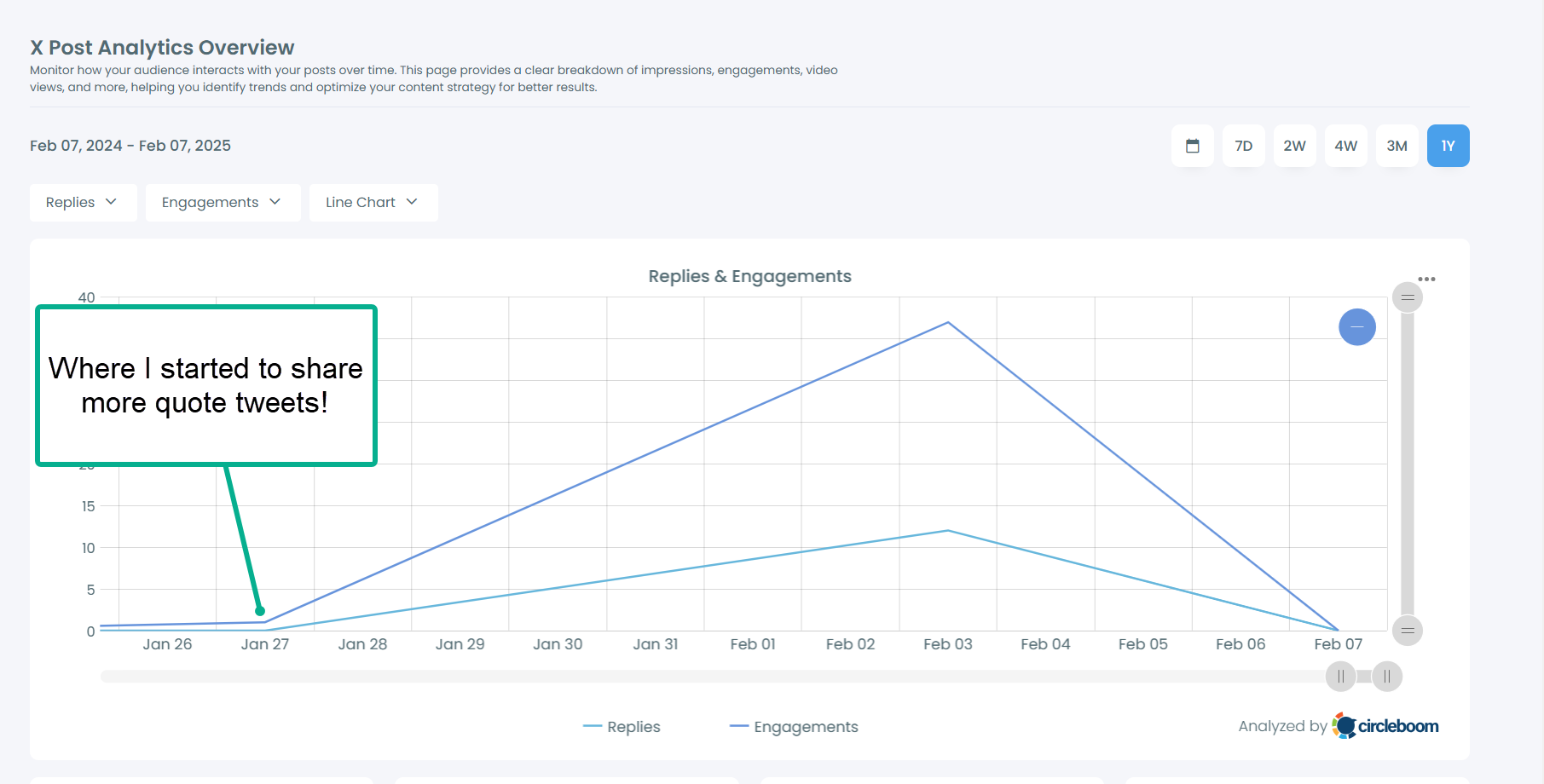The image size is (1544, 784).
Task: Grab the top vertical scrollbar handle
Action: pyautogui.click(x=1408, y=297)
